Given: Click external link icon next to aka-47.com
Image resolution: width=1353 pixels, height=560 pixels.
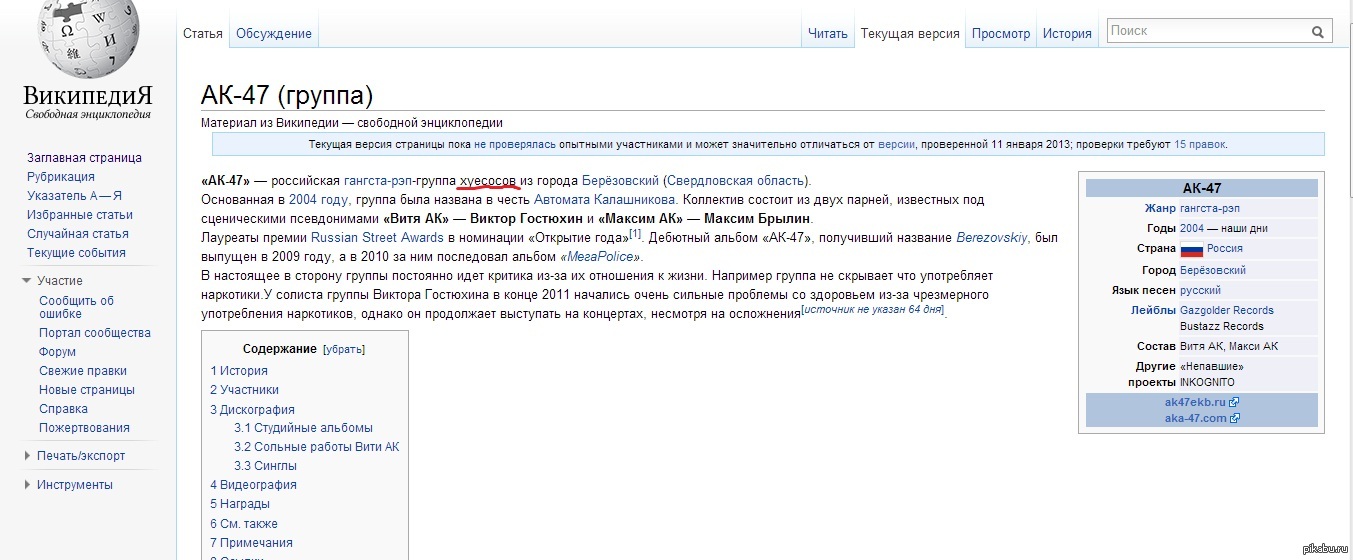Looking at the screenshot, I should click(1235, 418).
